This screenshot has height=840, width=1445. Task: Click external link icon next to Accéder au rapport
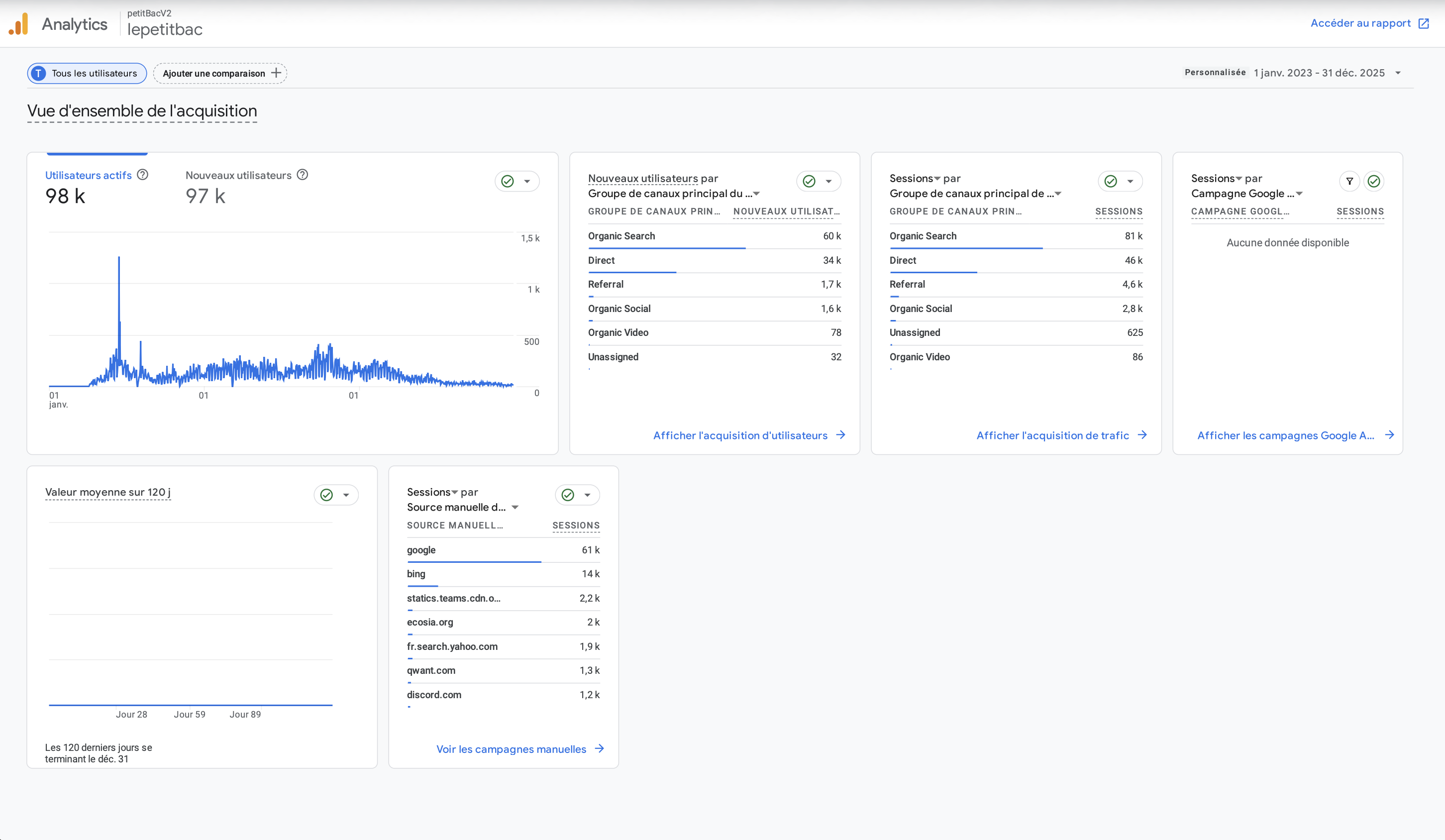tap(1423, 23)
